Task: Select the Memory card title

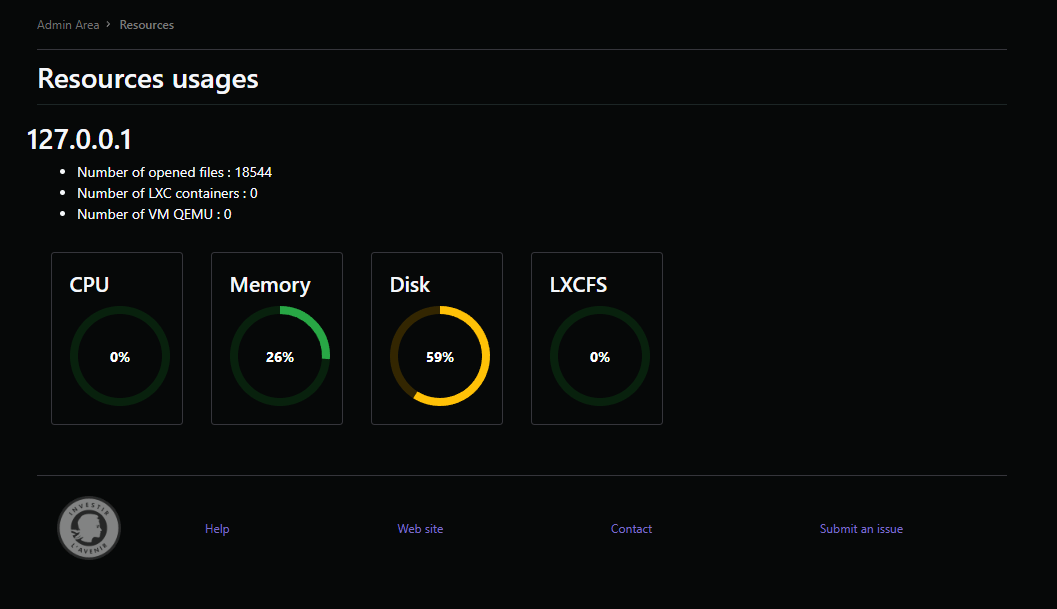Action: (x=270, y=285)
